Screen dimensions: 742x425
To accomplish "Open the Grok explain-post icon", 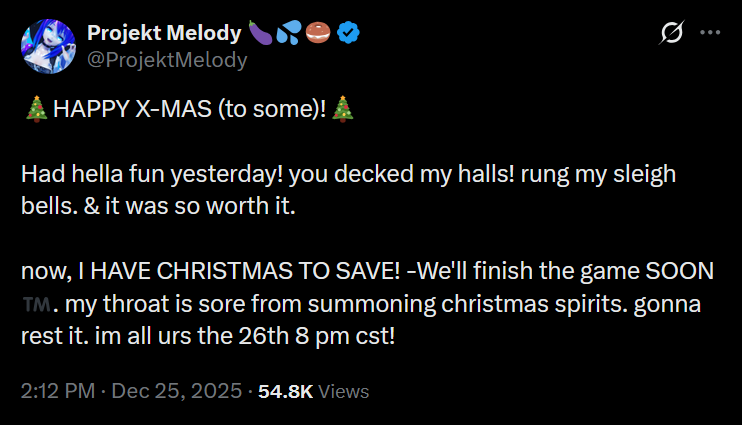I will pyautogui.click(x=671, y=33).
